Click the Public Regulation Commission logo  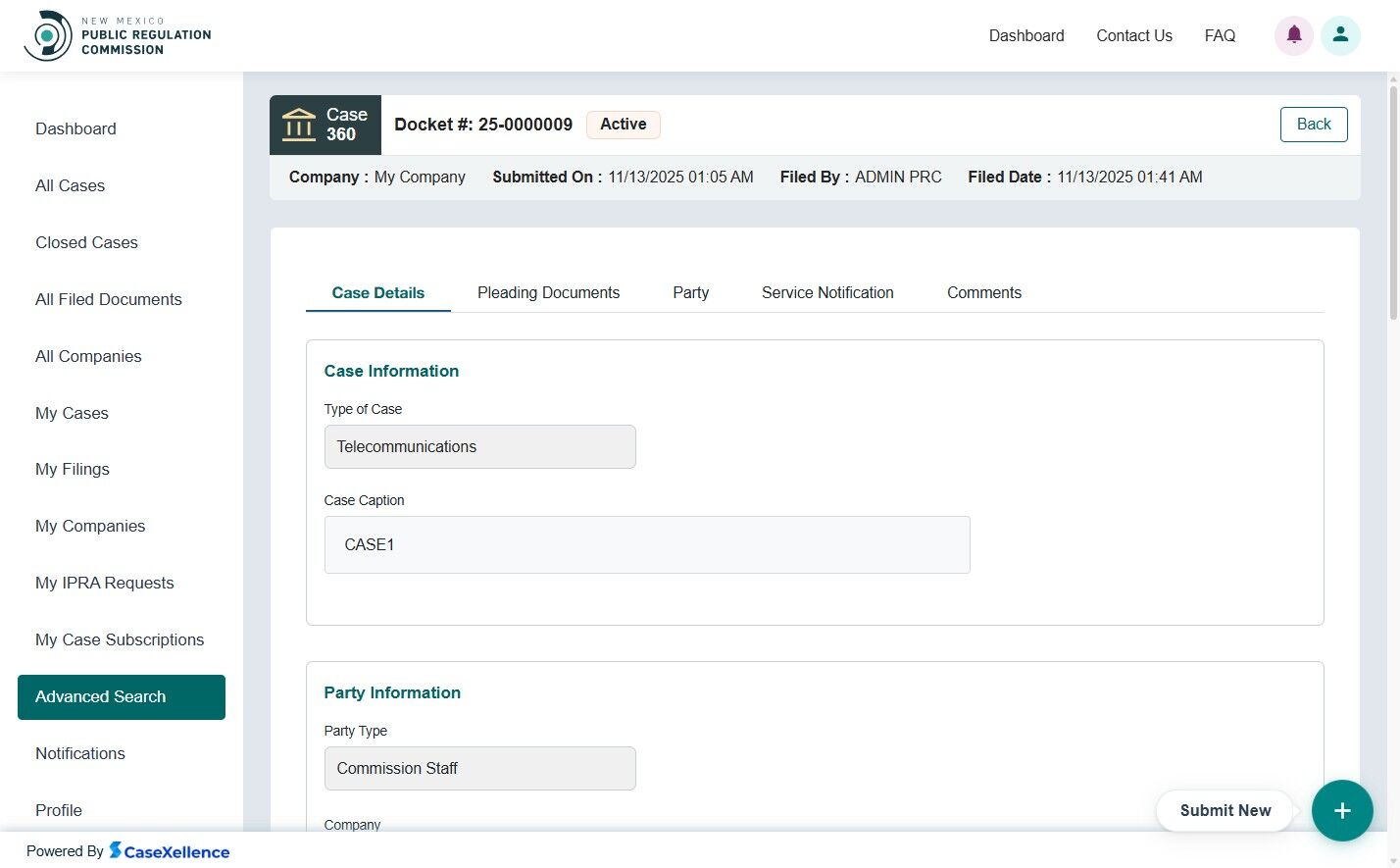118,35
